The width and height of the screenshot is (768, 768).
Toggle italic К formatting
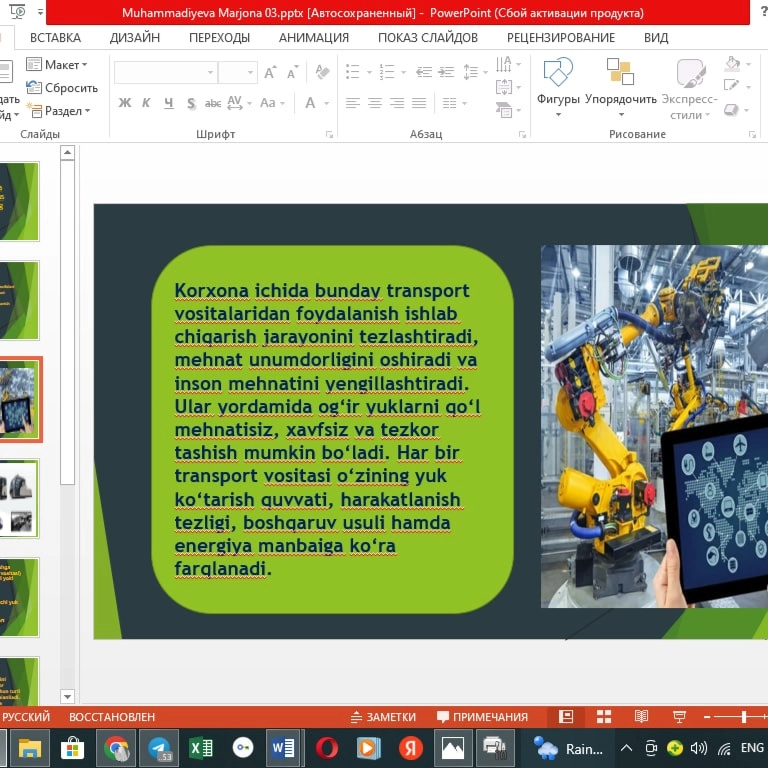point(146,103)
